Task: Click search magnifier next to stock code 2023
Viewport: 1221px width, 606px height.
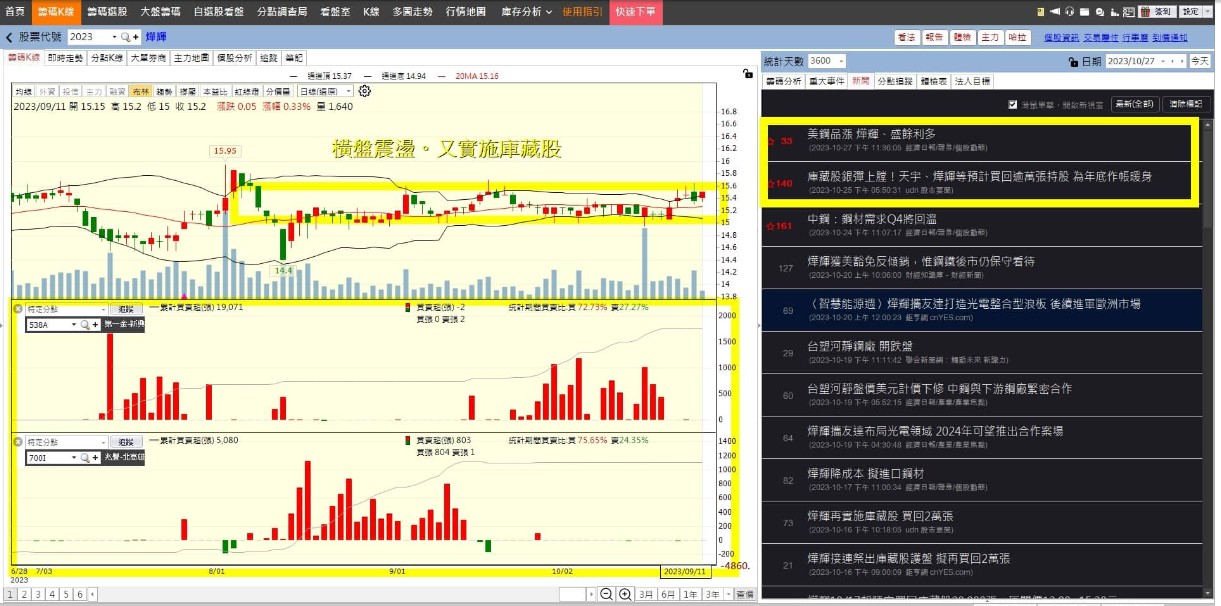Action: tap(127, 37)
